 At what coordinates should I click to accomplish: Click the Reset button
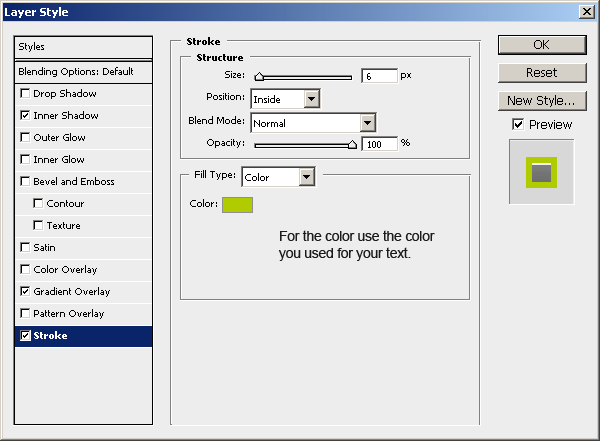coord(542,73)
